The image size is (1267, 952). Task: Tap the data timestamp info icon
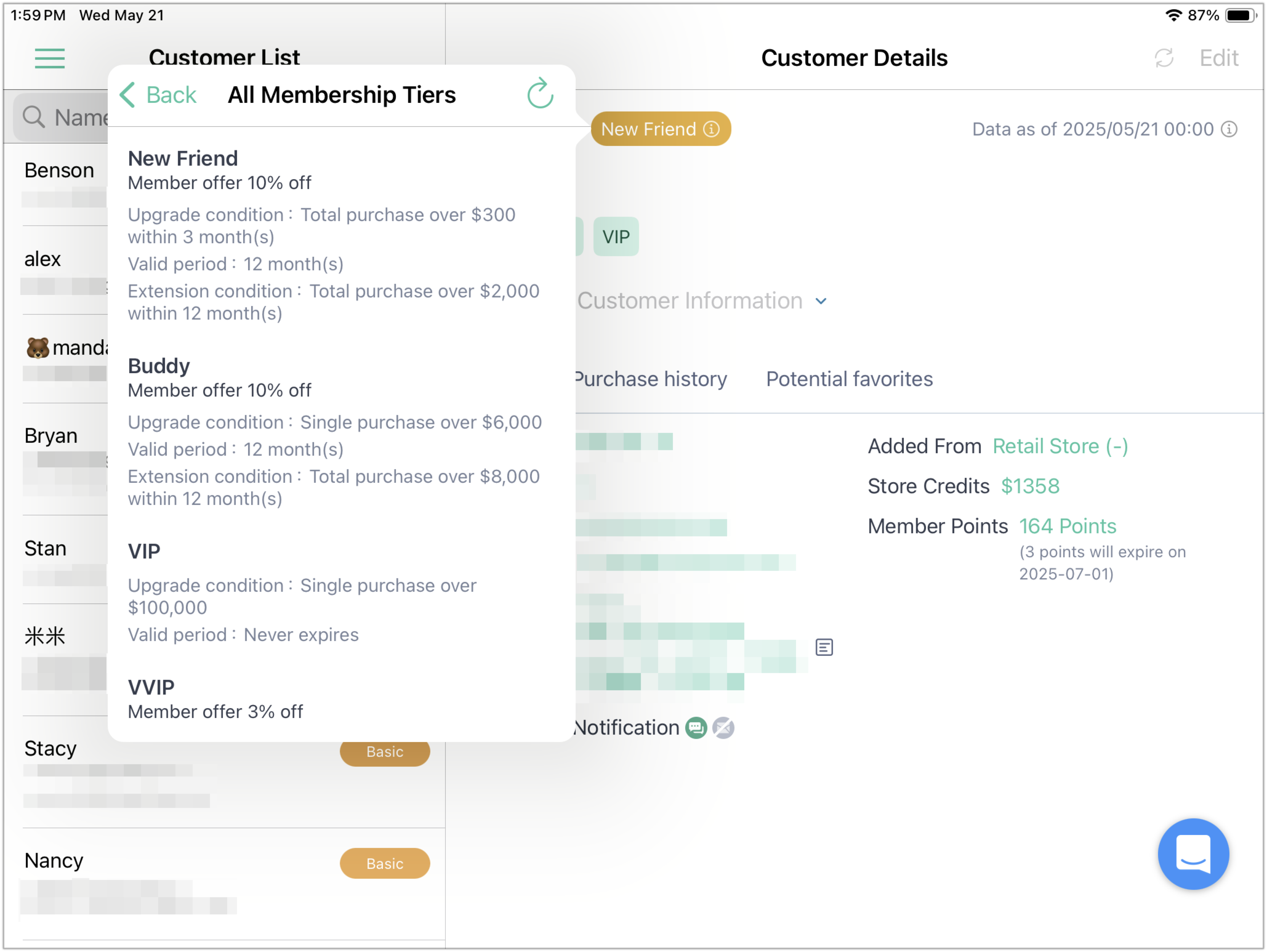coord(1229,129)
